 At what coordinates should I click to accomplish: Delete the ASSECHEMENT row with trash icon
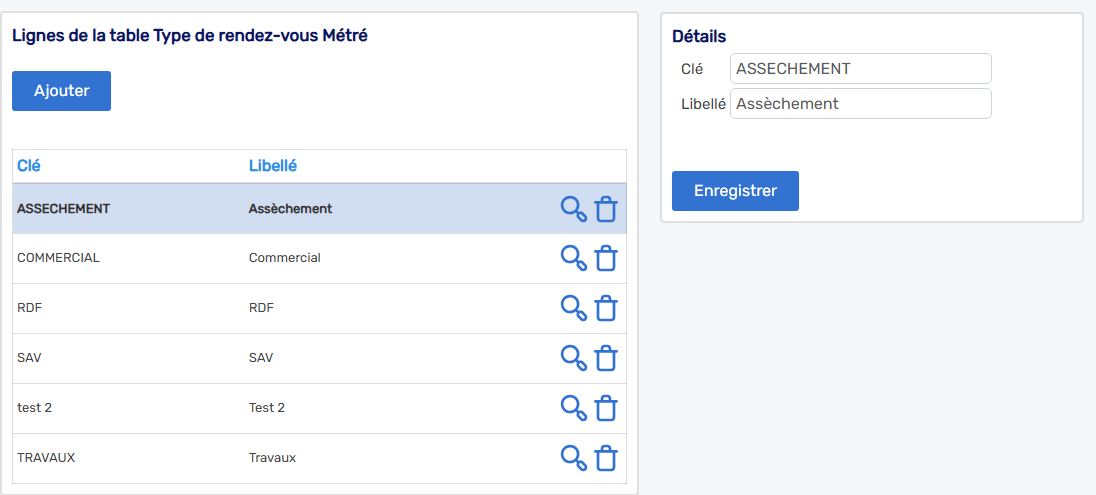click(x=606, y=209)
